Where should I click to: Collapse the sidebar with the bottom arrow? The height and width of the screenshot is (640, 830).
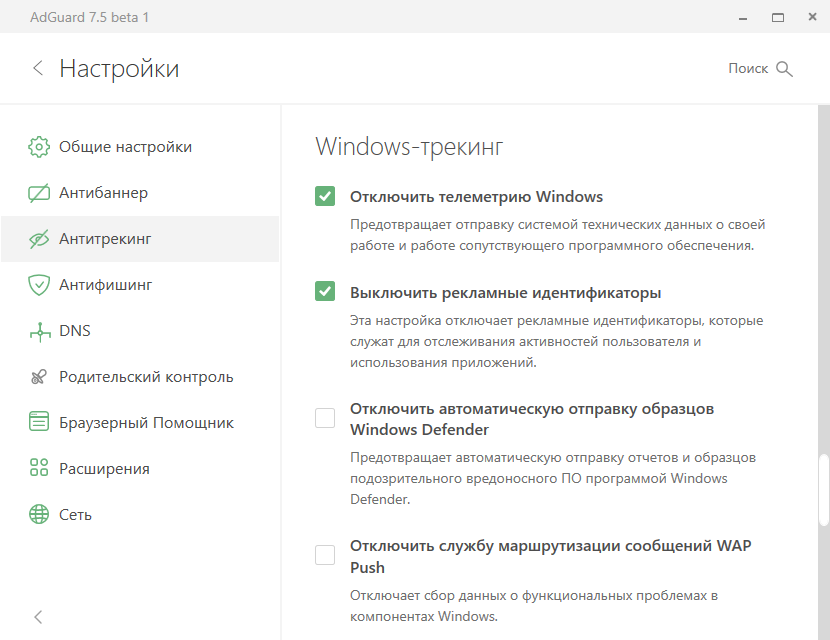point(38,617)
